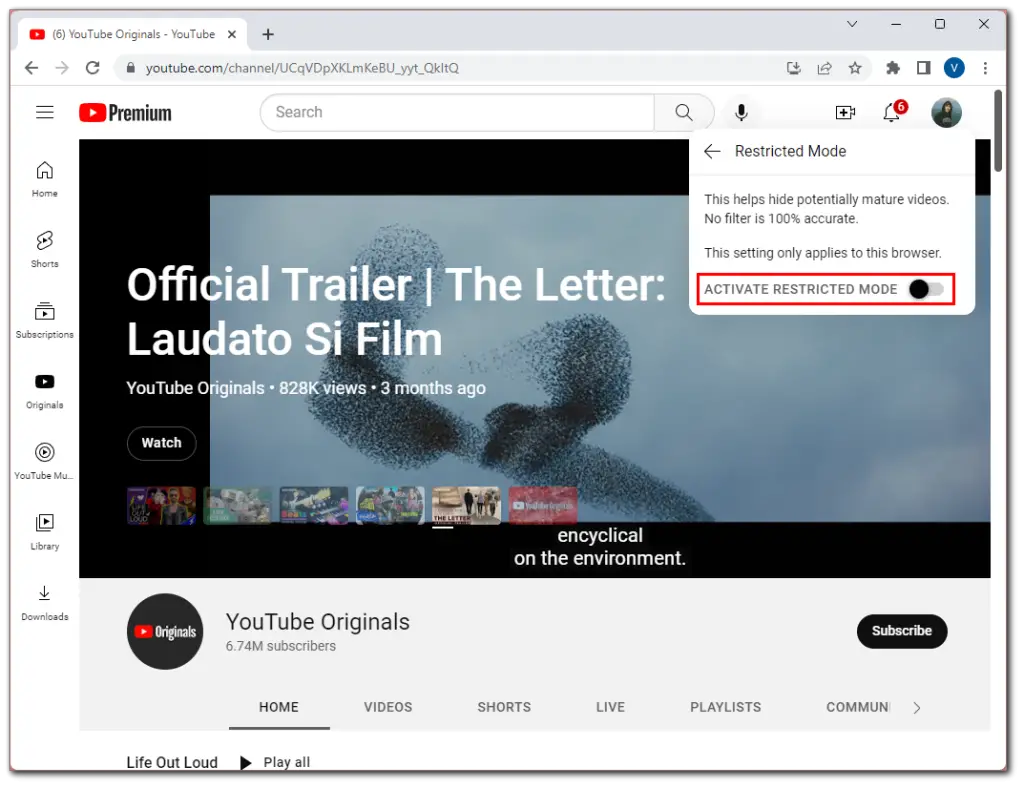Select the COMMUNITY channel tab
Viewport: 1024px width, 788px height.
coord(857,708)
